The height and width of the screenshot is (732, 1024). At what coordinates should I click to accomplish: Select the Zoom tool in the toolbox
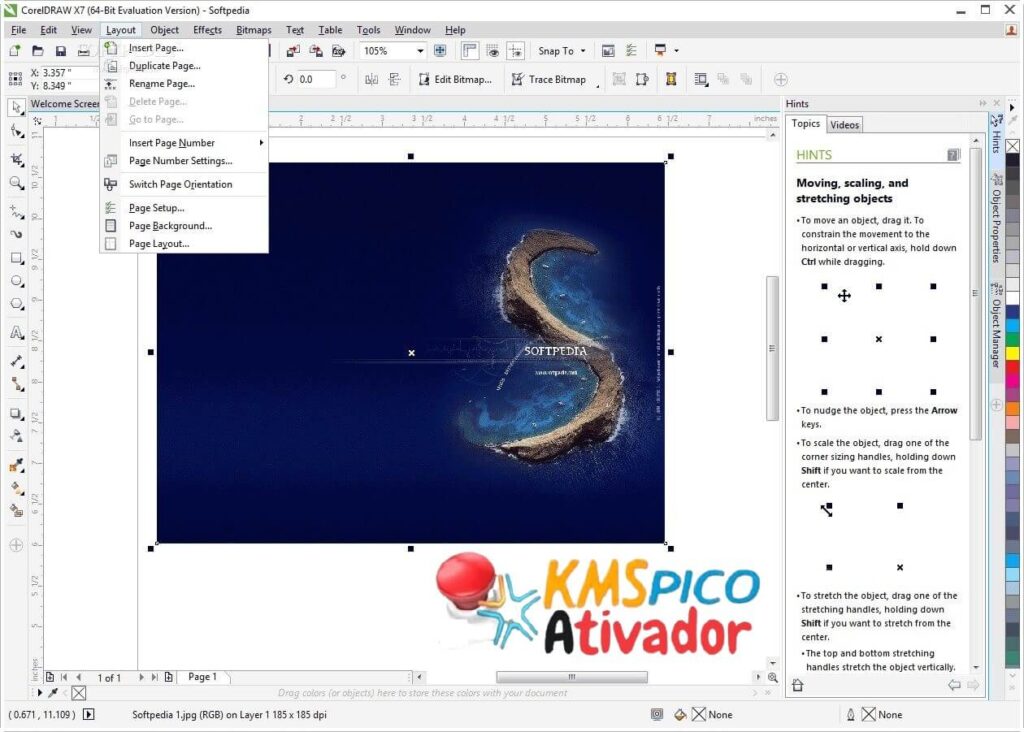[16, 183]
